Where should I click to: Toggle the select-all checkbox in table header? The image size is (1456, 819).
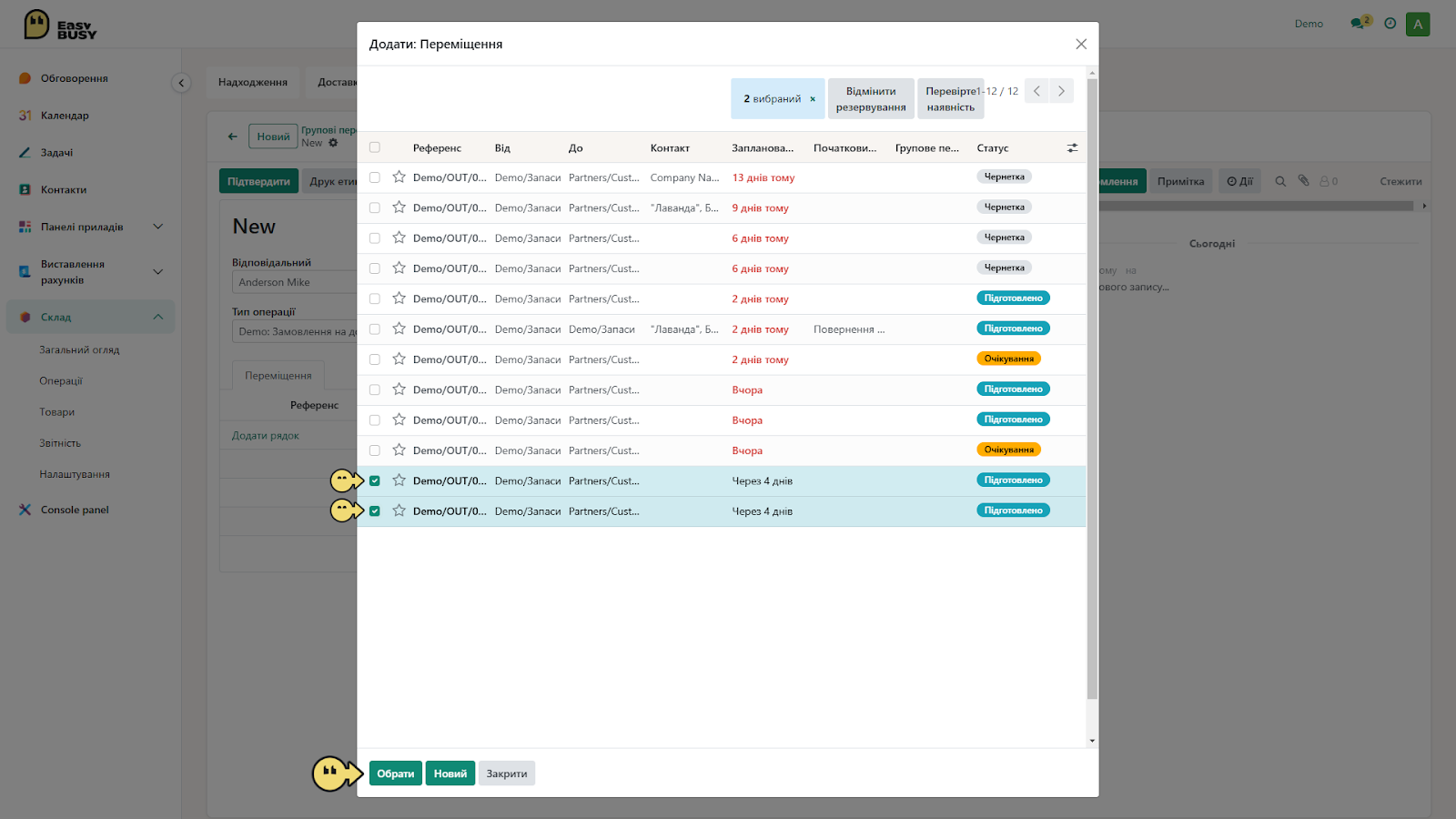click(x=375, y=147)
